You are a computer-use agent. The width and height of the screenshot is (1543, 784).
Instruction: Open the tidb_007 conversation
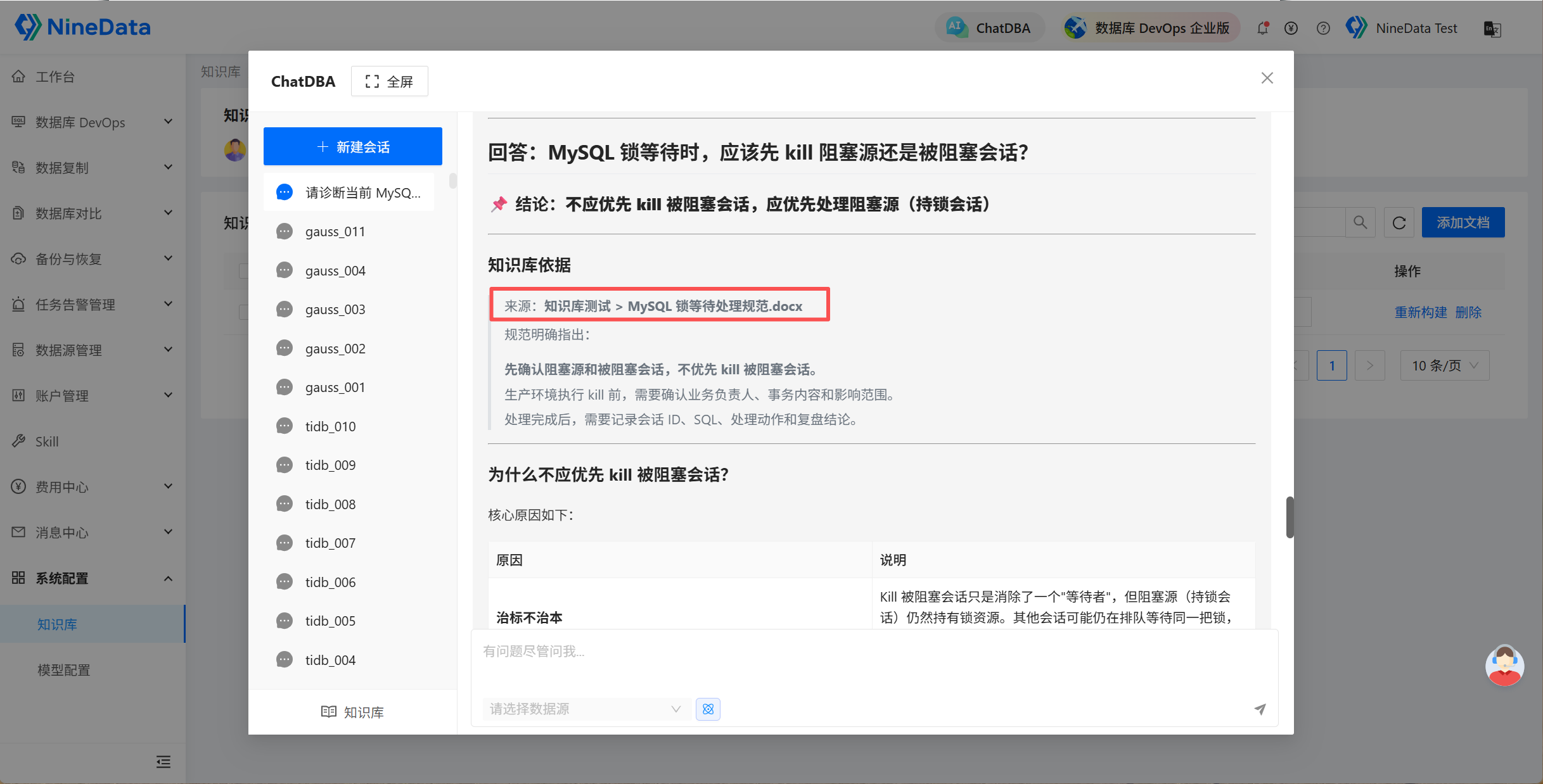[x=349, y=543]
